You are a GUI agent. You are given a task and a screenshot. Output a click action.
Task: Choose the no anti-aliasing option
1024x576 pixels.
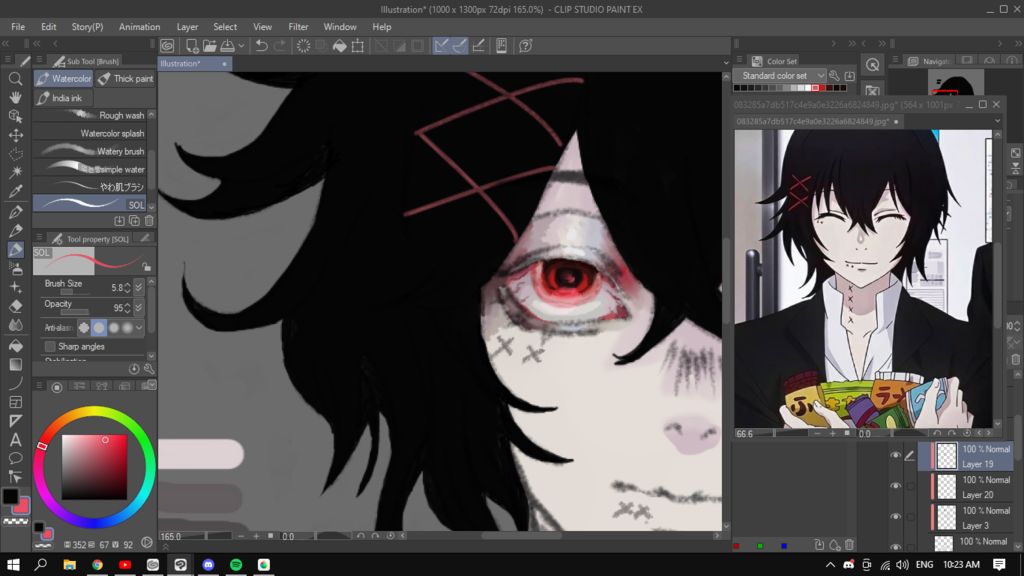84,327
